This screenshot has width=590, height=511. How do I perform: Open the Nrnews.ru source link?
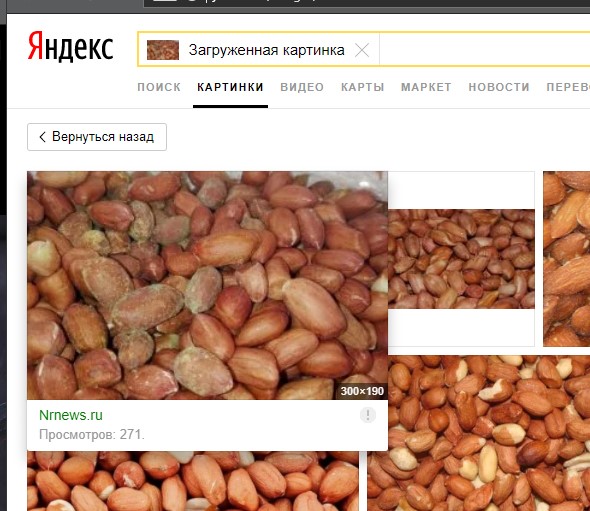click(71, 415)
